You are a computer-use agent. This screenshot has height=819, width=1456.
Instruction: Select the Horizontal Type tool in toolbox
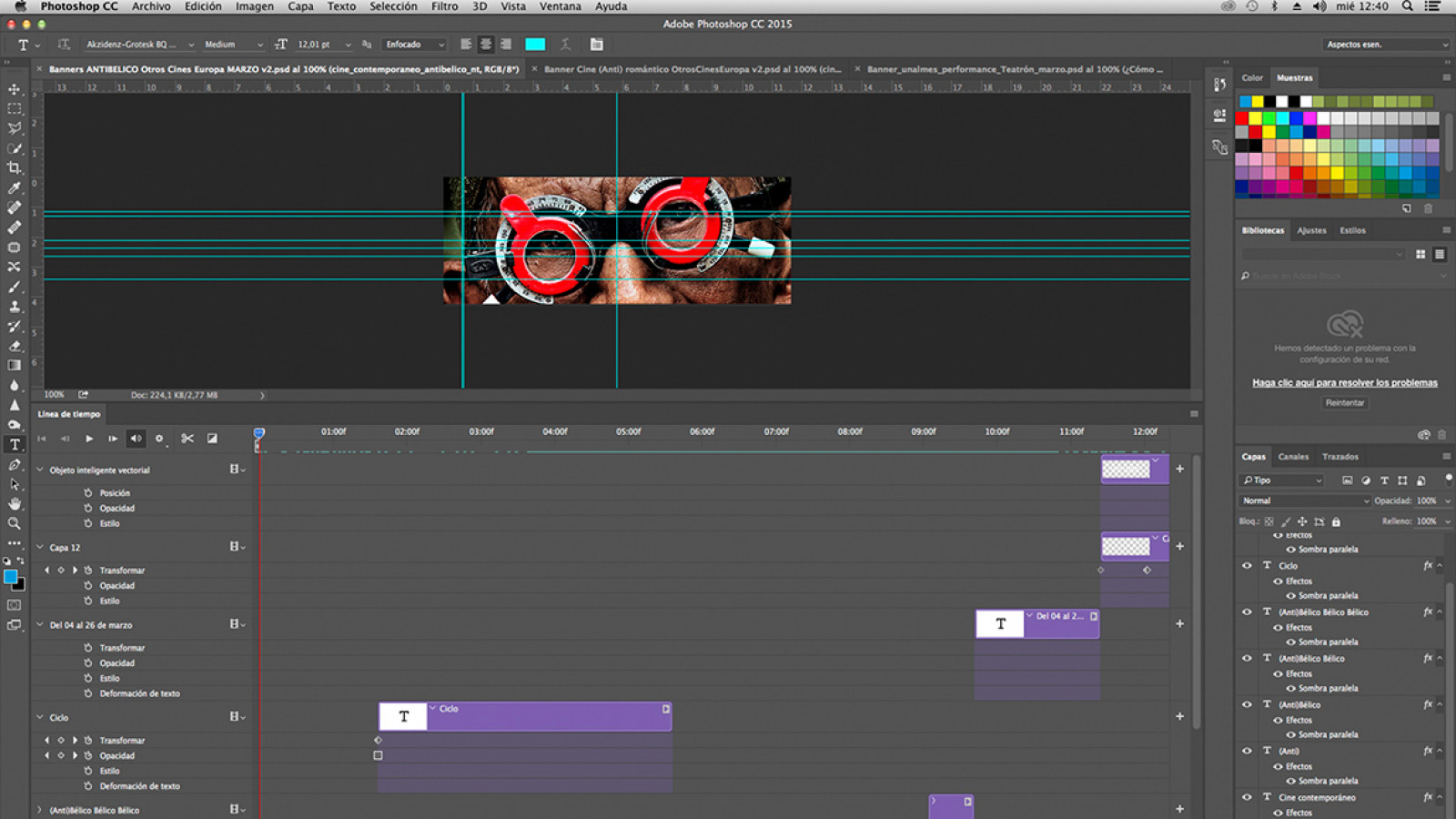click(x=14, y=445)
